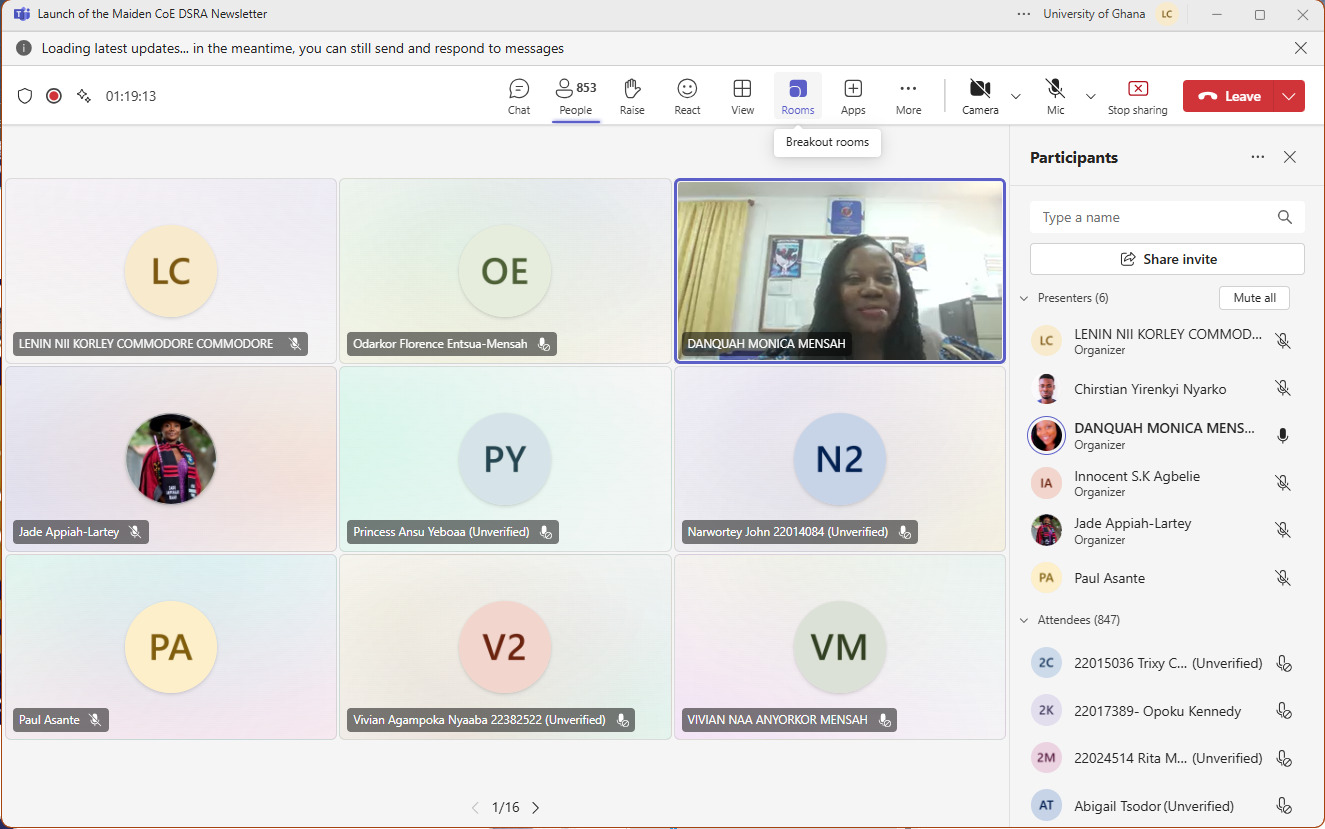
Task: Turn on the Camera
Action: pos(980,96)
